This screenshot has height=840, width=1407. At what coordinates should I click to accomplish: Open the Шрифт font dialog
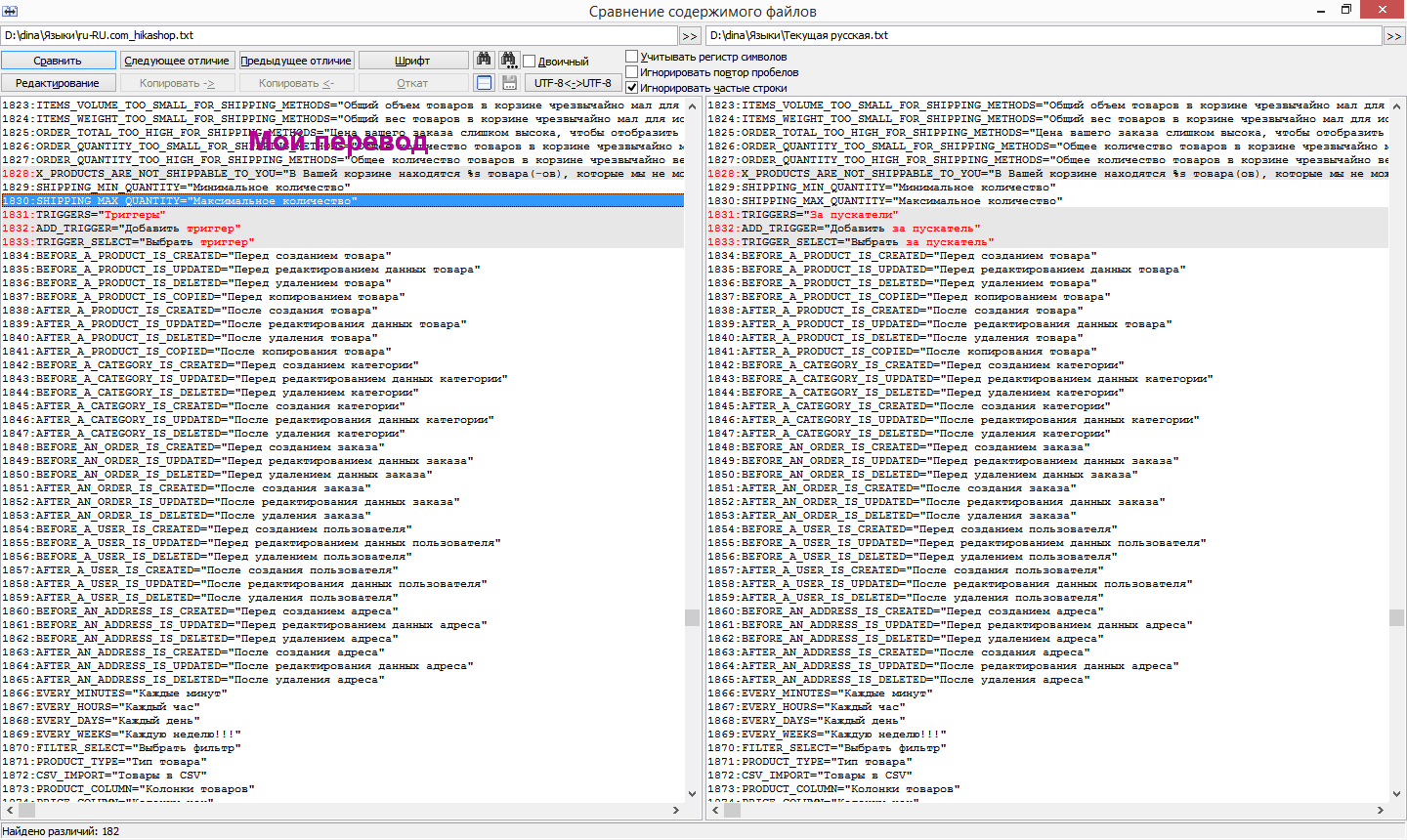coord(412,61)
